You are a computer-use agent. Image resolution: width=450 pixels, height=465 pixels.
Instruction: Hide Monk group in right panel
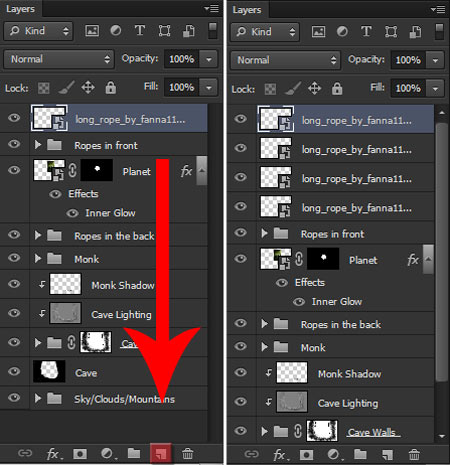[x=240, y=346]
